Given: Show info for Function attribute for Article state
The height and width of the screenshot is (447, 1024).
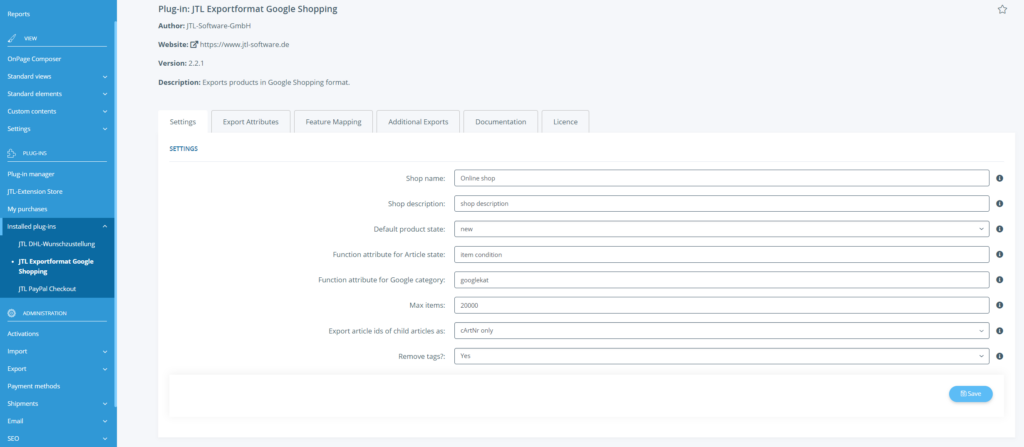Looking at the screenshot, I should point(999,254).
